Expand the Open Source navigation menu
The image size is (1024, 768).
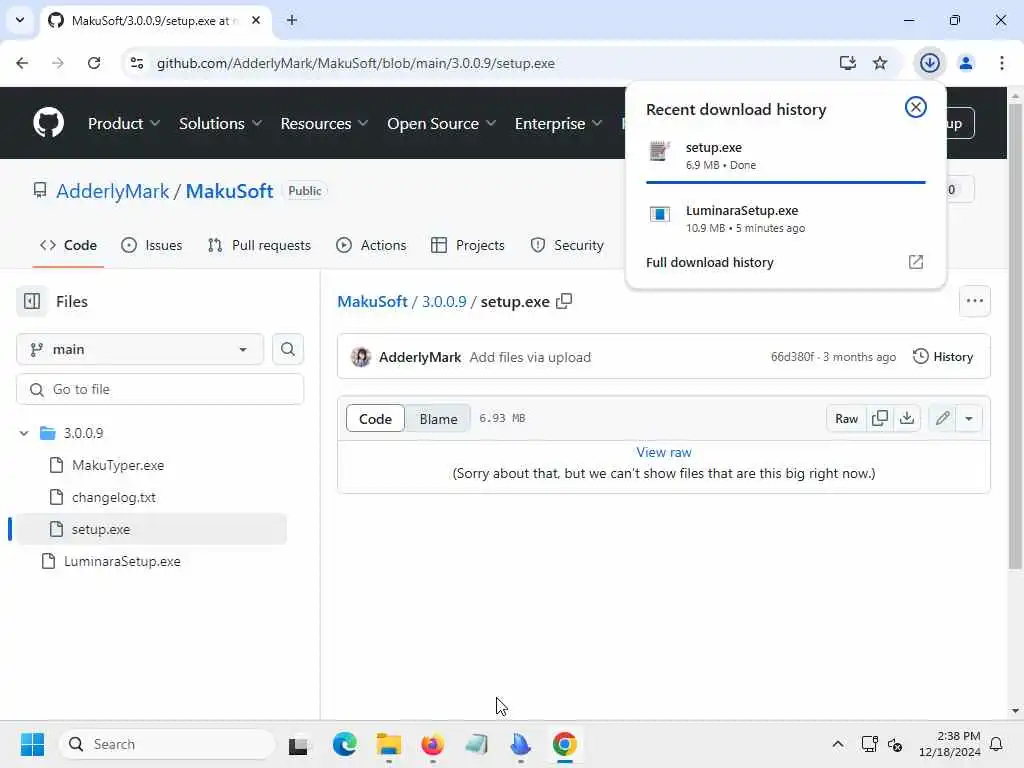click(x=441, y=123)
